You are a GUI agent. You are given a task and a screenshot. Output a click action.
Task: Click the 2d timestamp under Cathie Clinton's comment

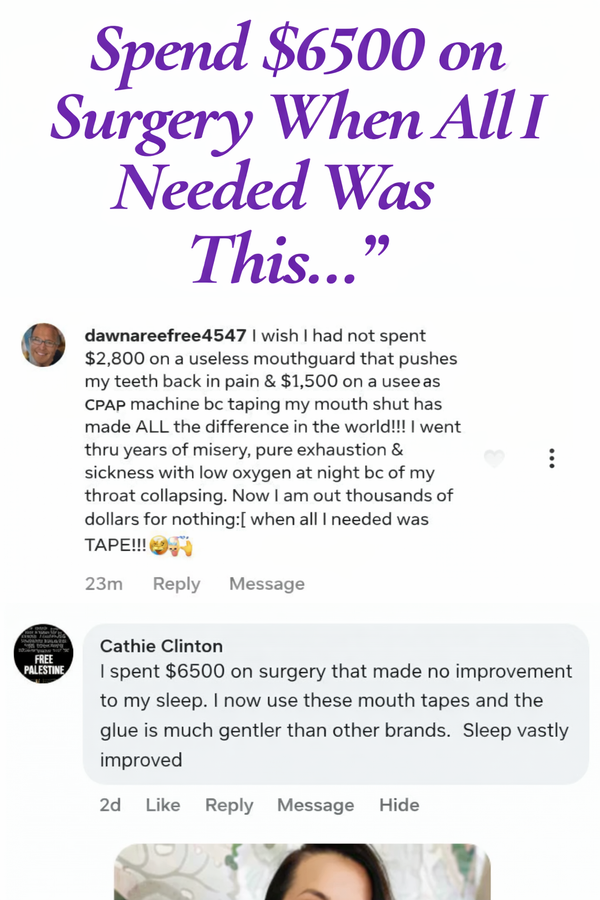click(110, 805)
